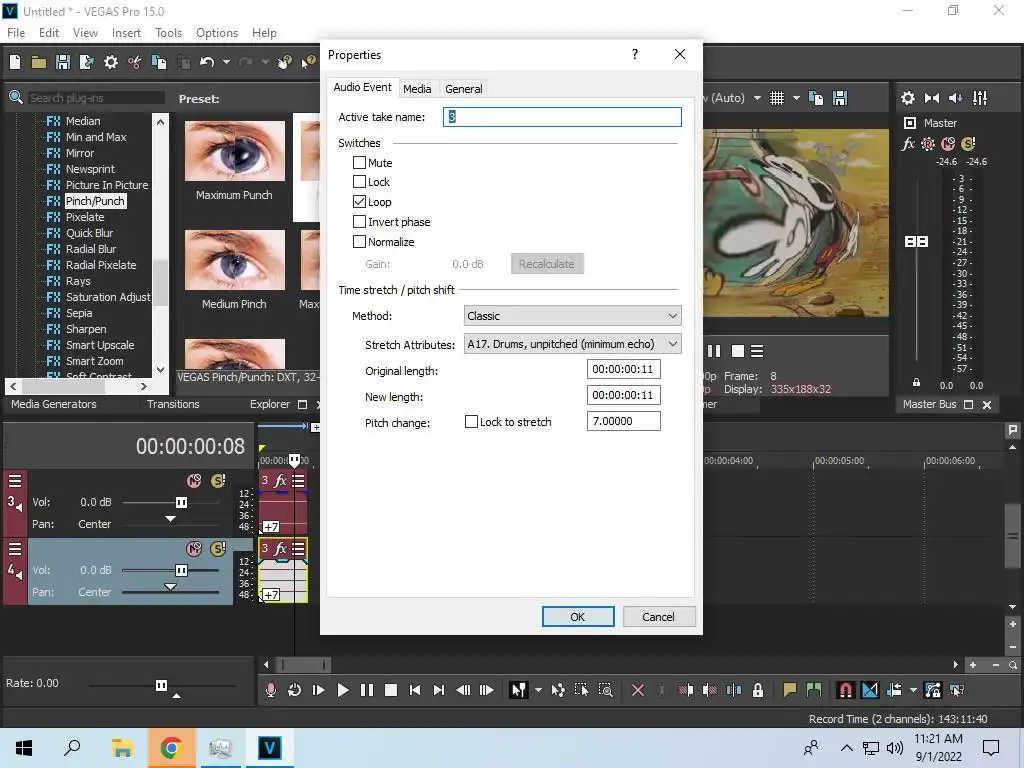Switch to the Media tab in Properties
This screenshot has height=768, width=1024.
pyautogui.click(x=417, y=89)
